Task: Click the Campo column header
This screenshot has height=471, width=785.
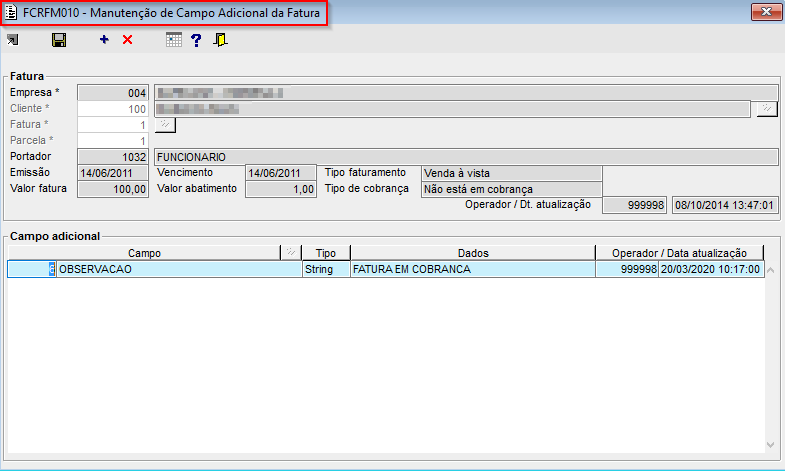Action: click(144, 253)
